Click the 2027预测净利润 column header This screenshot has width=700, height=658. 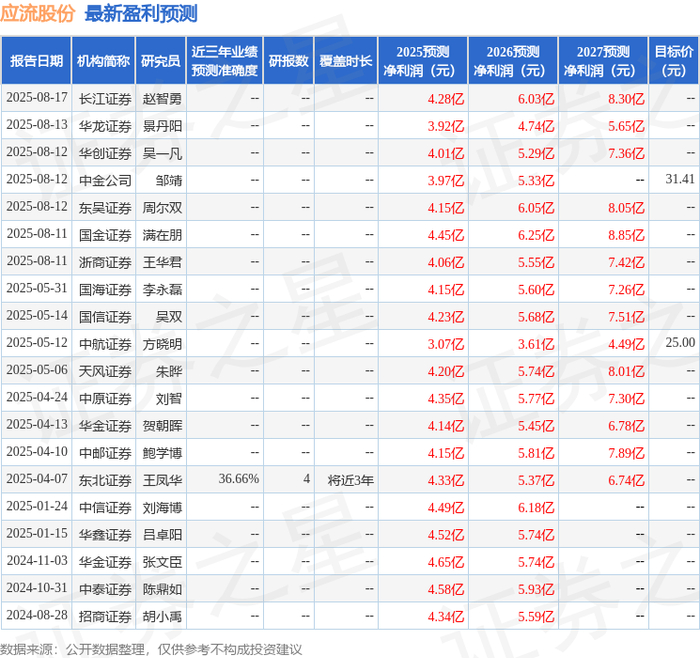[x=603, y=61]
